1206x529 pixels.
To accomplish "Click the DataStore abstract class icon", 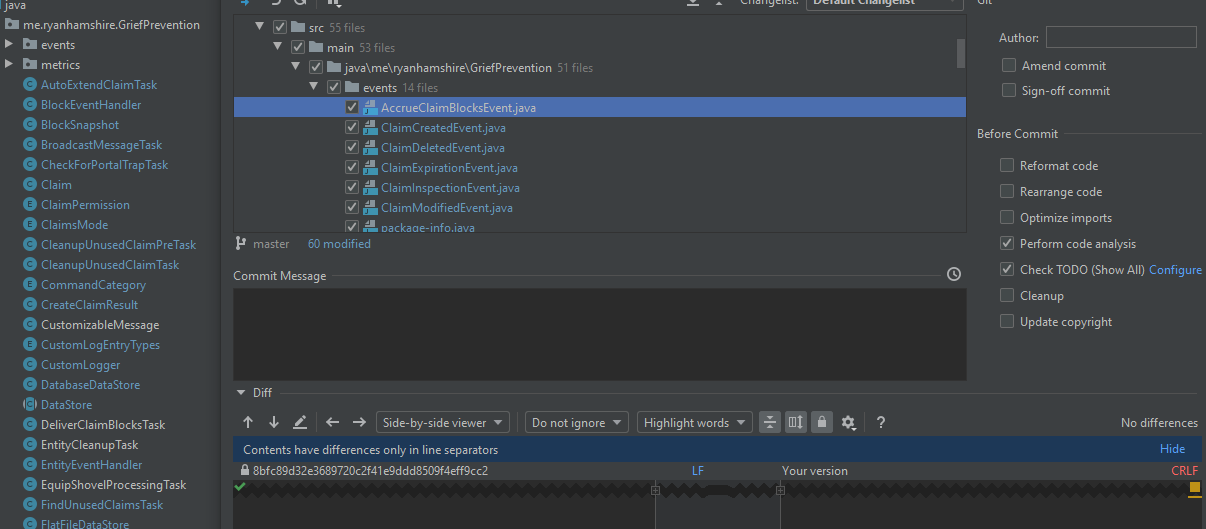I will 30,405.
